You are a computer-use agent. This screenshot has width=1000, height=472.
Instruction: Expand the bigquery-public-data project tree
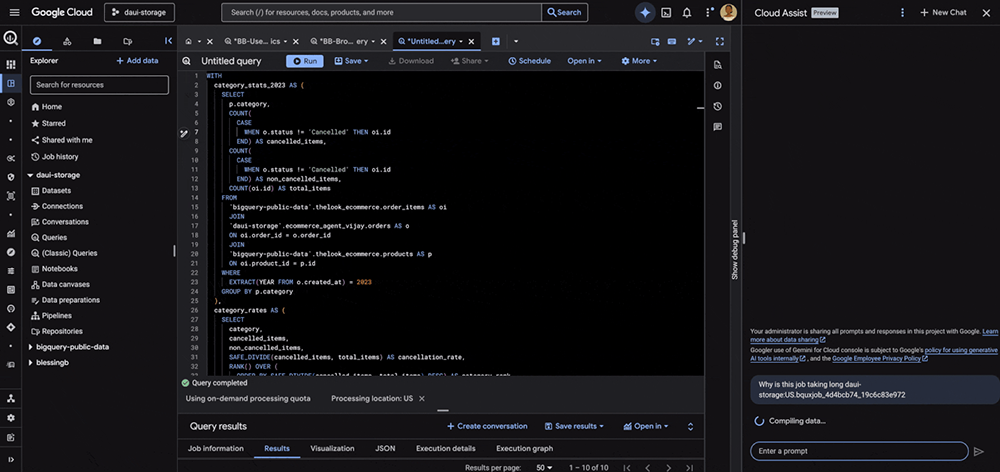point(30,346)
